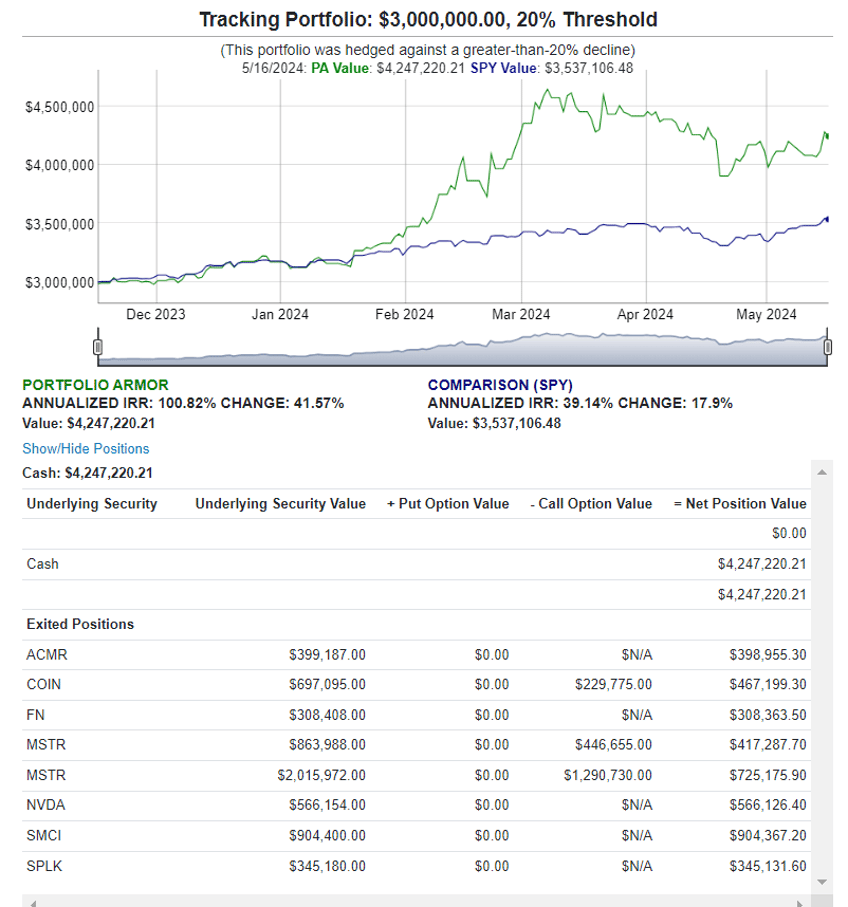The width and height of the screenshot is (848, 907).
Task: Click the Underlying Security column header
Action: tap(92, 504)
